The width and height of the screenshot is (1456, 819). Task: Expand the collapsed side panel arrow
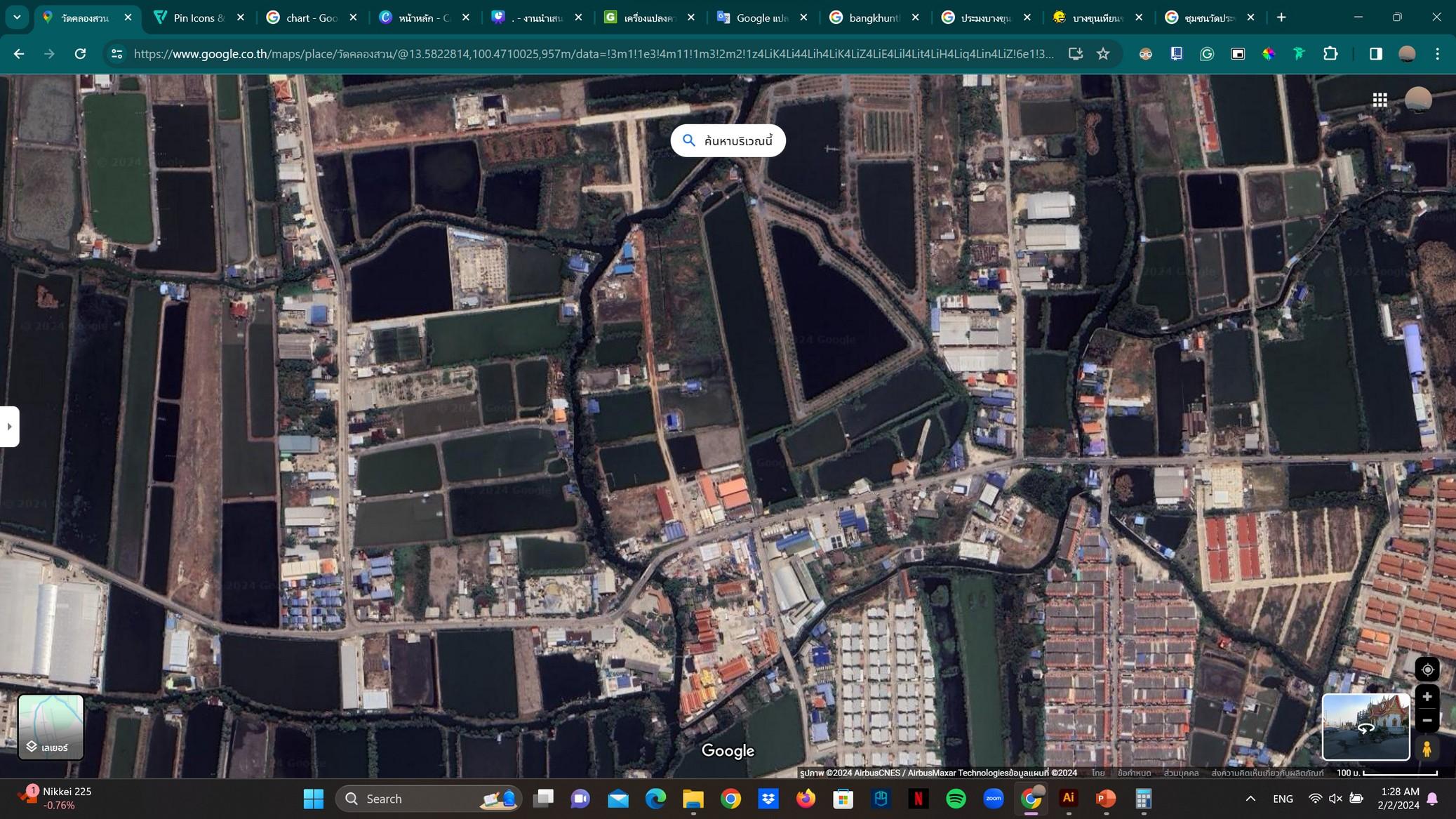pyautogui.click(x=9, y=426)
